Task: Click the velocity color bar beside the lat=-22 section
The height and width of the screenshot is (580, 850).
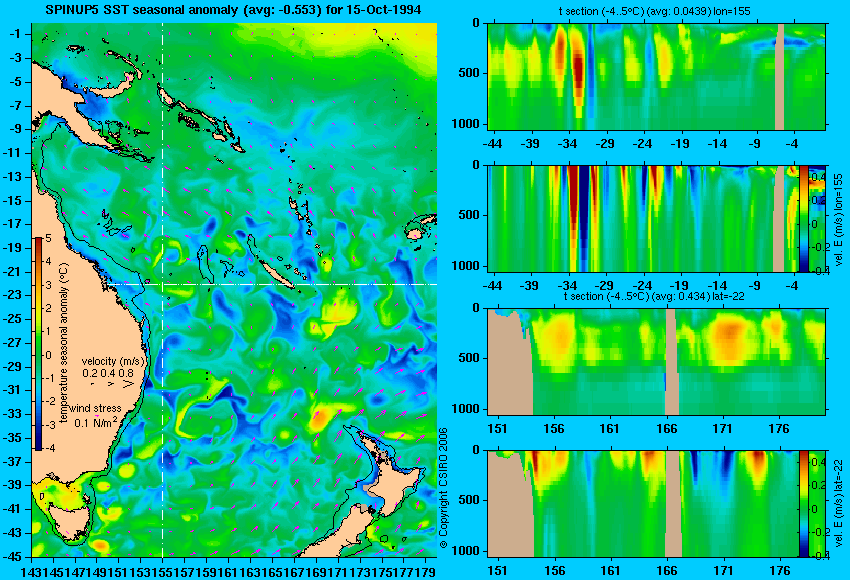Action: [803, 504]
